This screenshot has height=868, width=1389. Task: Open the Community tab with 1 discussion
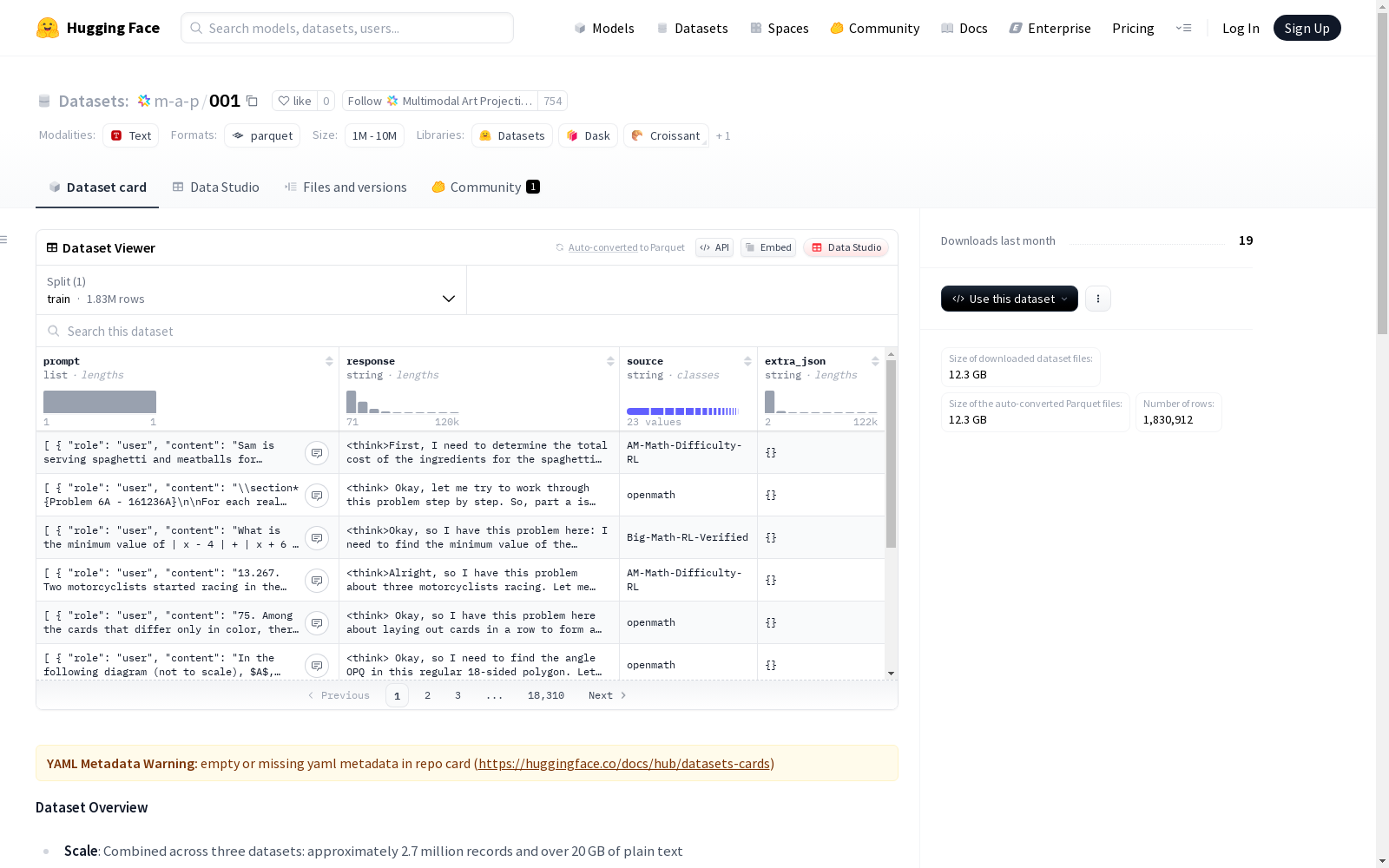[485, 187]
